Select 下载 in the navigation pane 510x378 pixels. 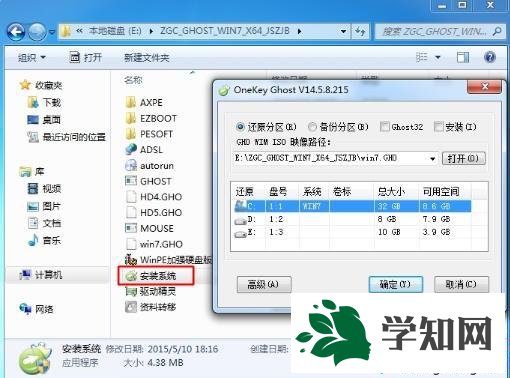click(44, 102)
